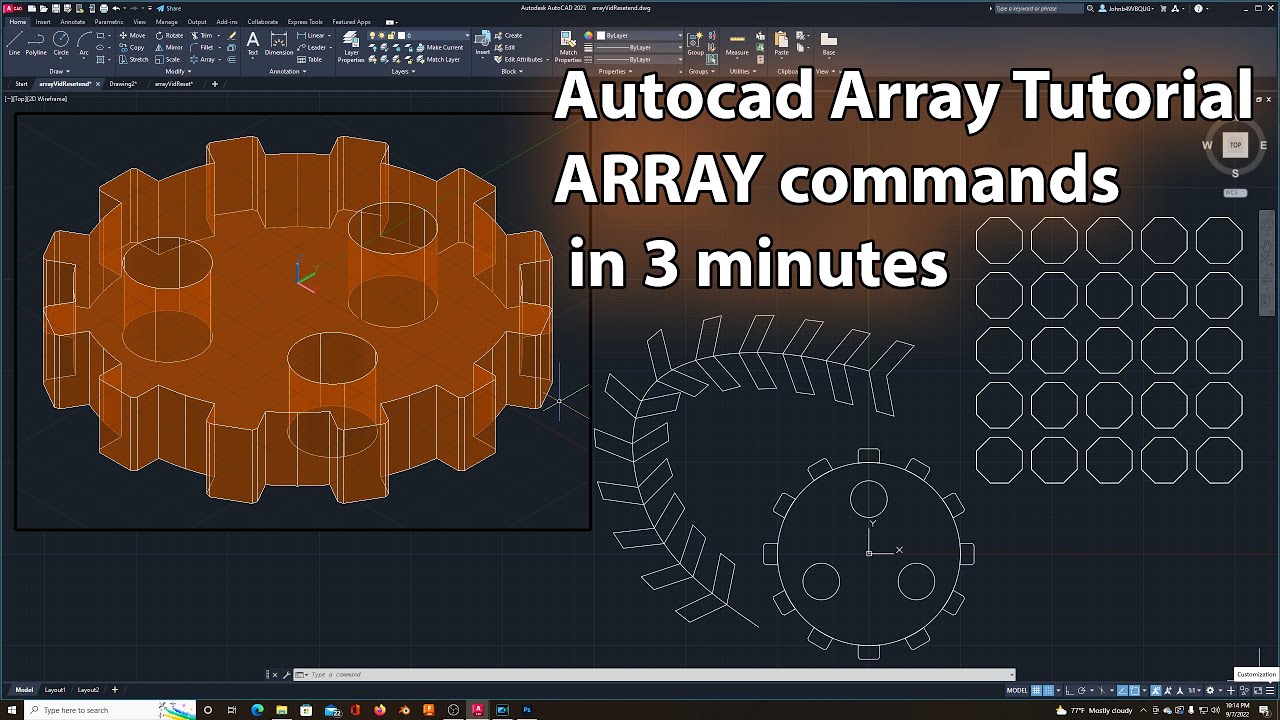Open Firefox from the taskbar
Image resolution: width=1280 pixels, height=720 pixels.
tap(380, 710)
